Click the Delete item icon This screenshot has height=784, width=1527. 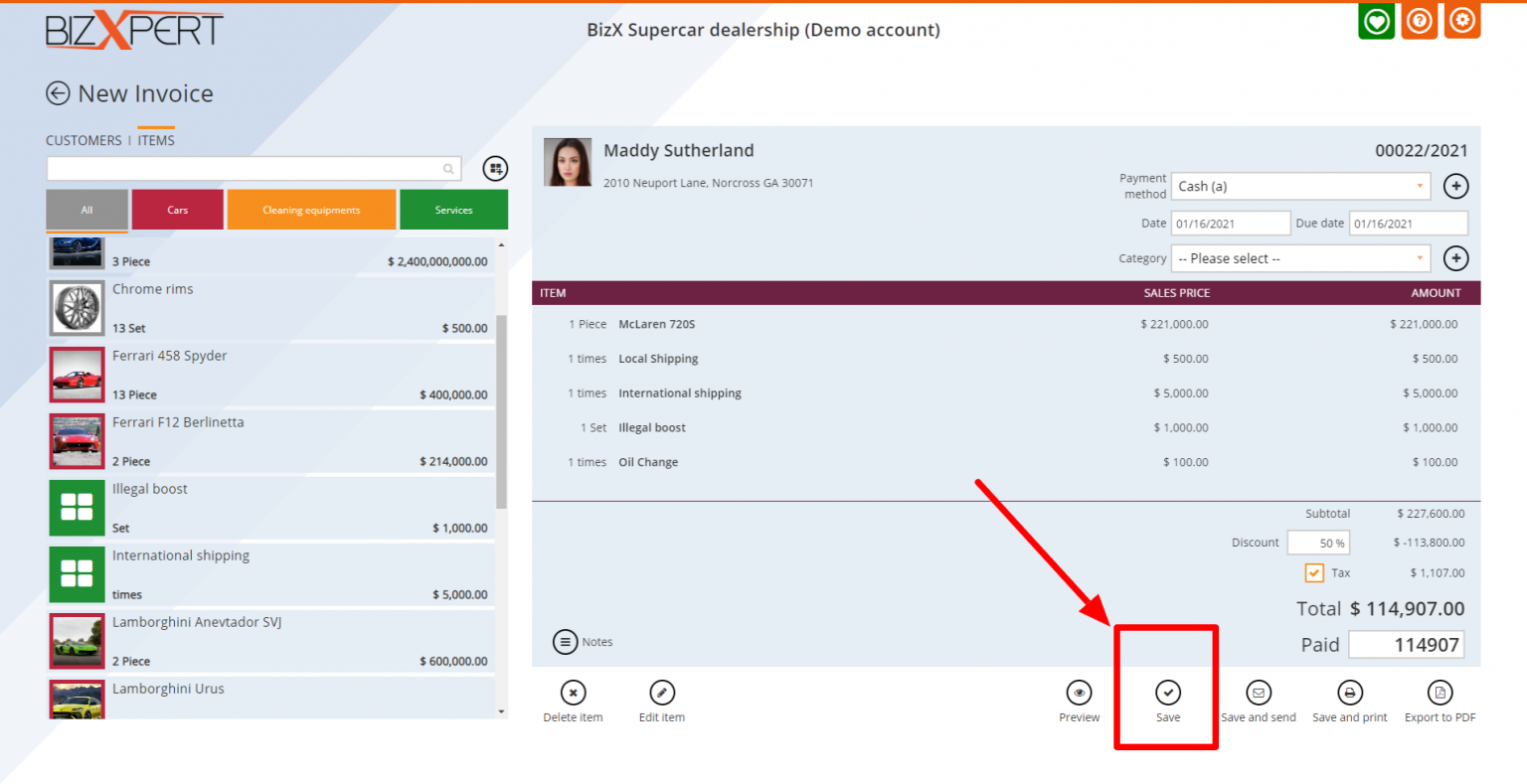click(x=573, y=693)
